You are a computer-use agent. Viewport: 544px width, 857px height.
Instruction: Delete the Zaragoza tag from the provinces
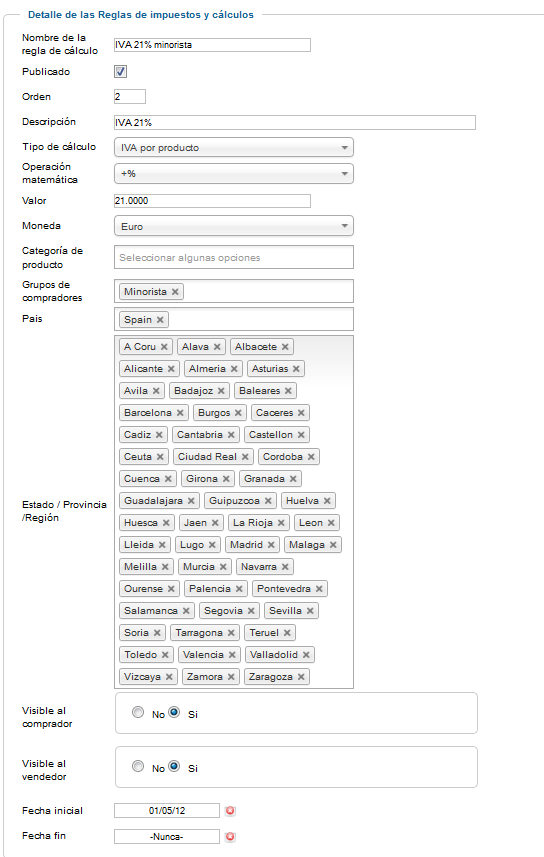301,677
